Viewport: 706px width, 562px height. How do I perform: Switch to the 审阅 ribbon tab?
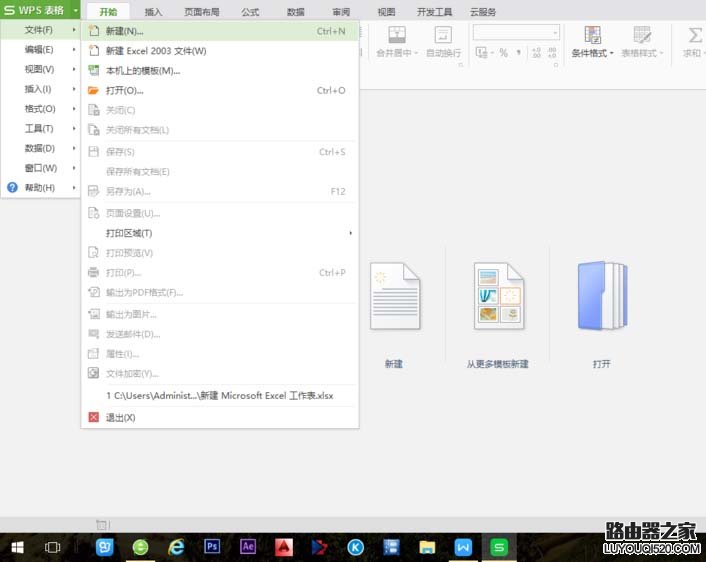click(341, 12)
